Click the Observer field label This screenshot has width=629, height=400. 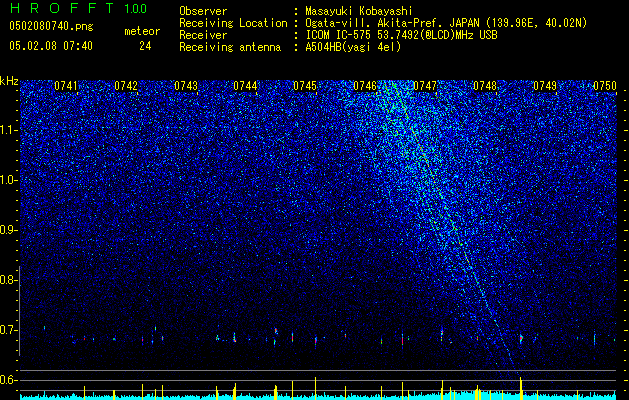(x=203, y=11)
